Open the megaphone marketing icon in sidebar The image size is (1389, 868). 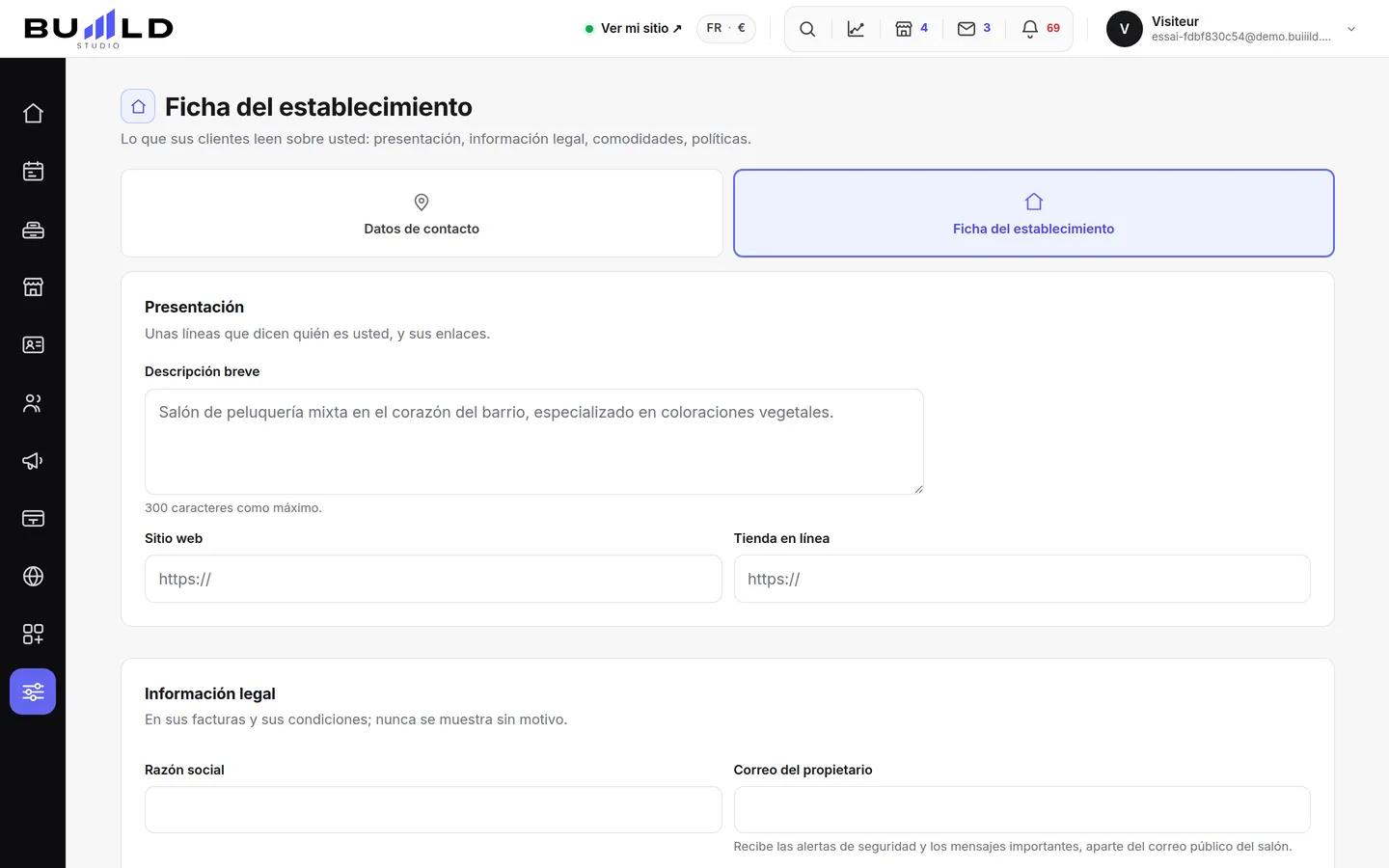click(33, 460)
